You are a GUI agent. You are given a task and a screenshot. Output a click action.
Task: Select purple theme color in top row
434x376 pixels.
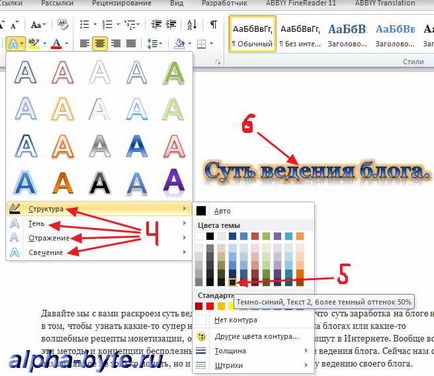(277, 236)
